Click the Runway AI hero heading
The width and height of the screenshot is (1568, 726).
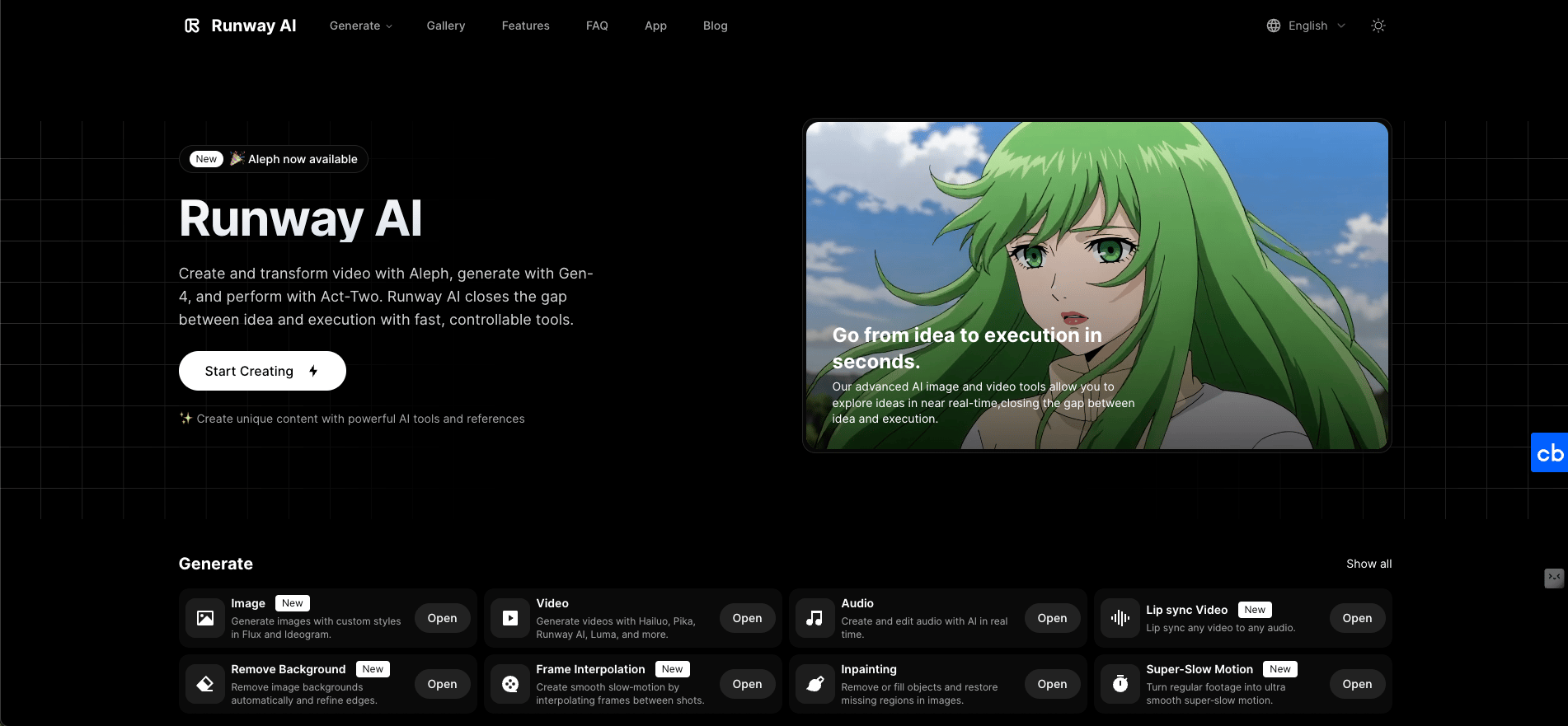click(x=300, y=218)
